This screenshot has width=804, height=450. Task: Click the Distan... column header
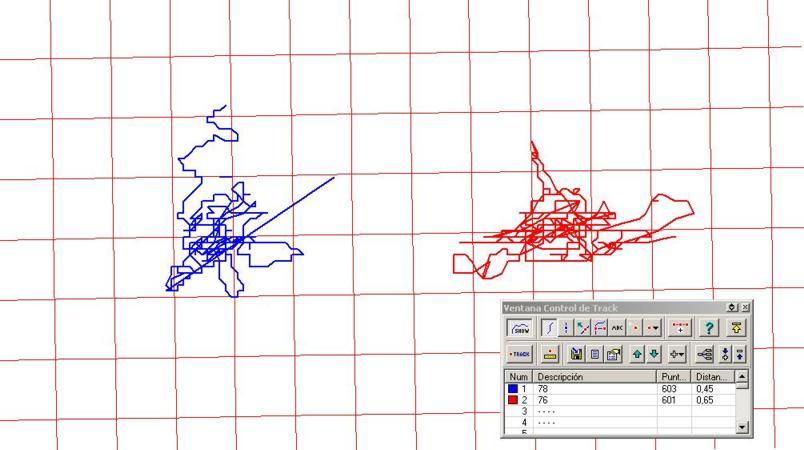[x=713, y=377]
